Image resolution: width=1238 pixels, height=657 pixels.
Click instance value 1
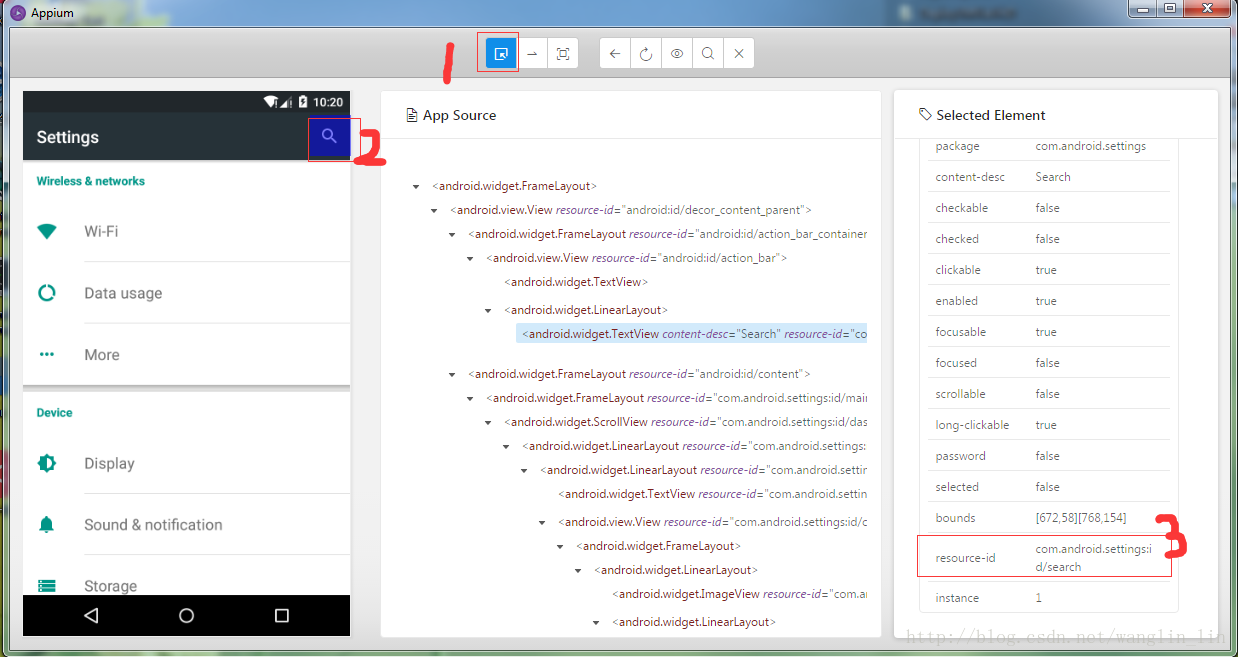tap(1039, 598)
